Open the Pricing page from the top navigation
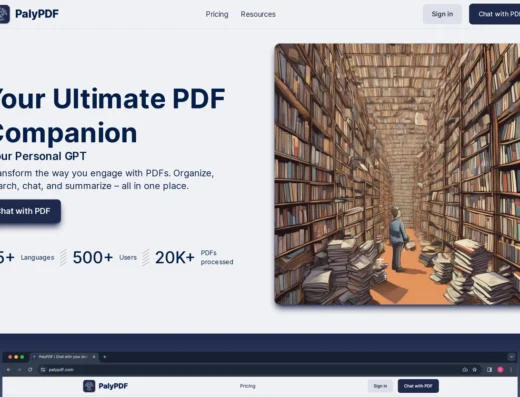 pyautogui.click(x=217, y=14)
